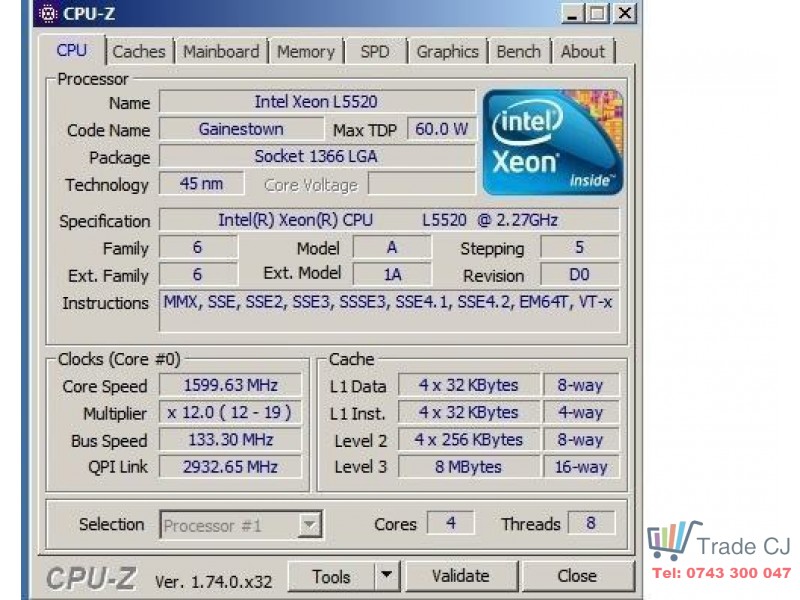
Task: Click the Intel Xeon inside logo
Action: click(x=553, y=142)
